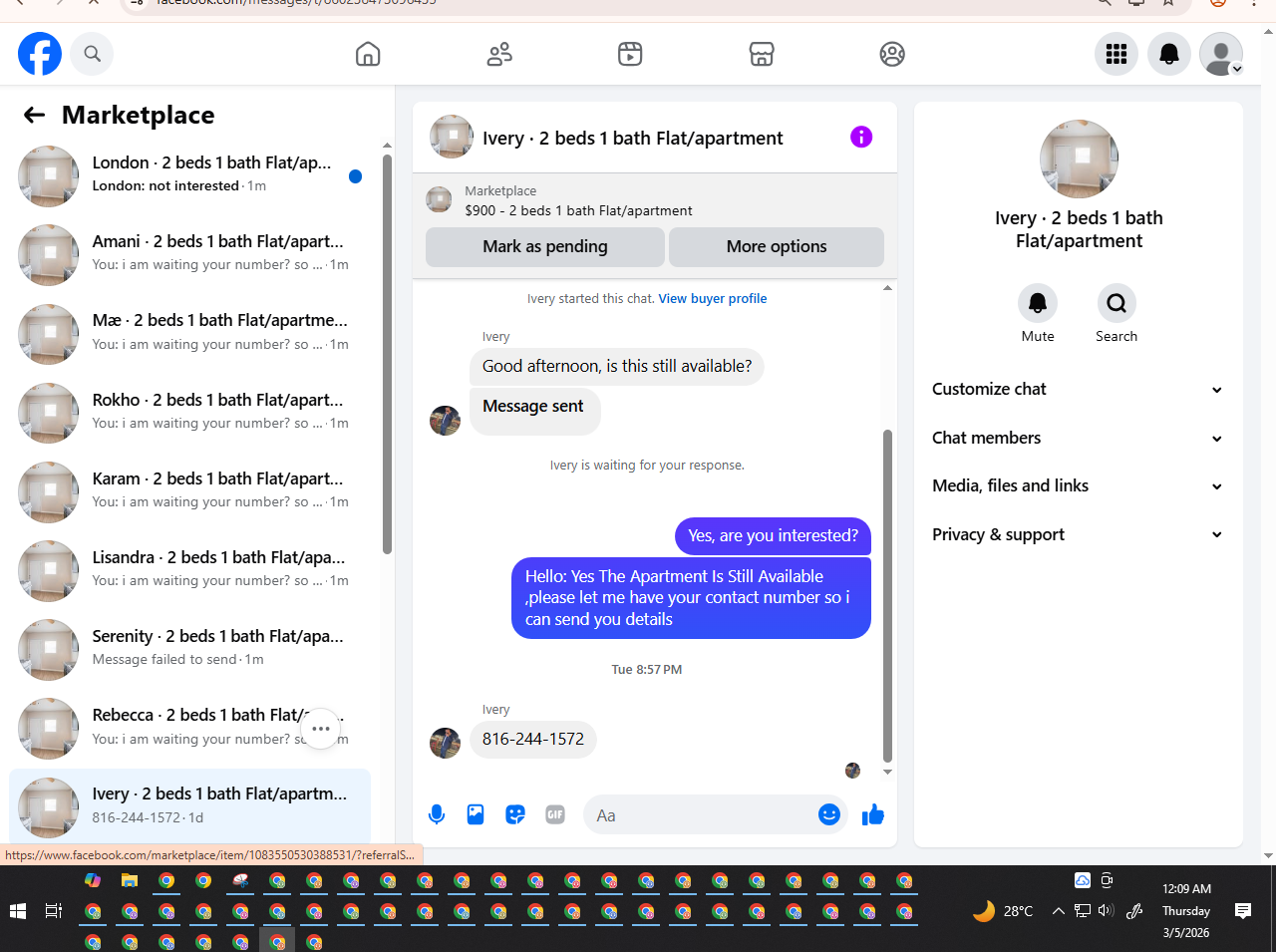Viewport: 1276px width, 952px height.
Task: Open conversation information (purple i icon)
Action: (861, 137)
